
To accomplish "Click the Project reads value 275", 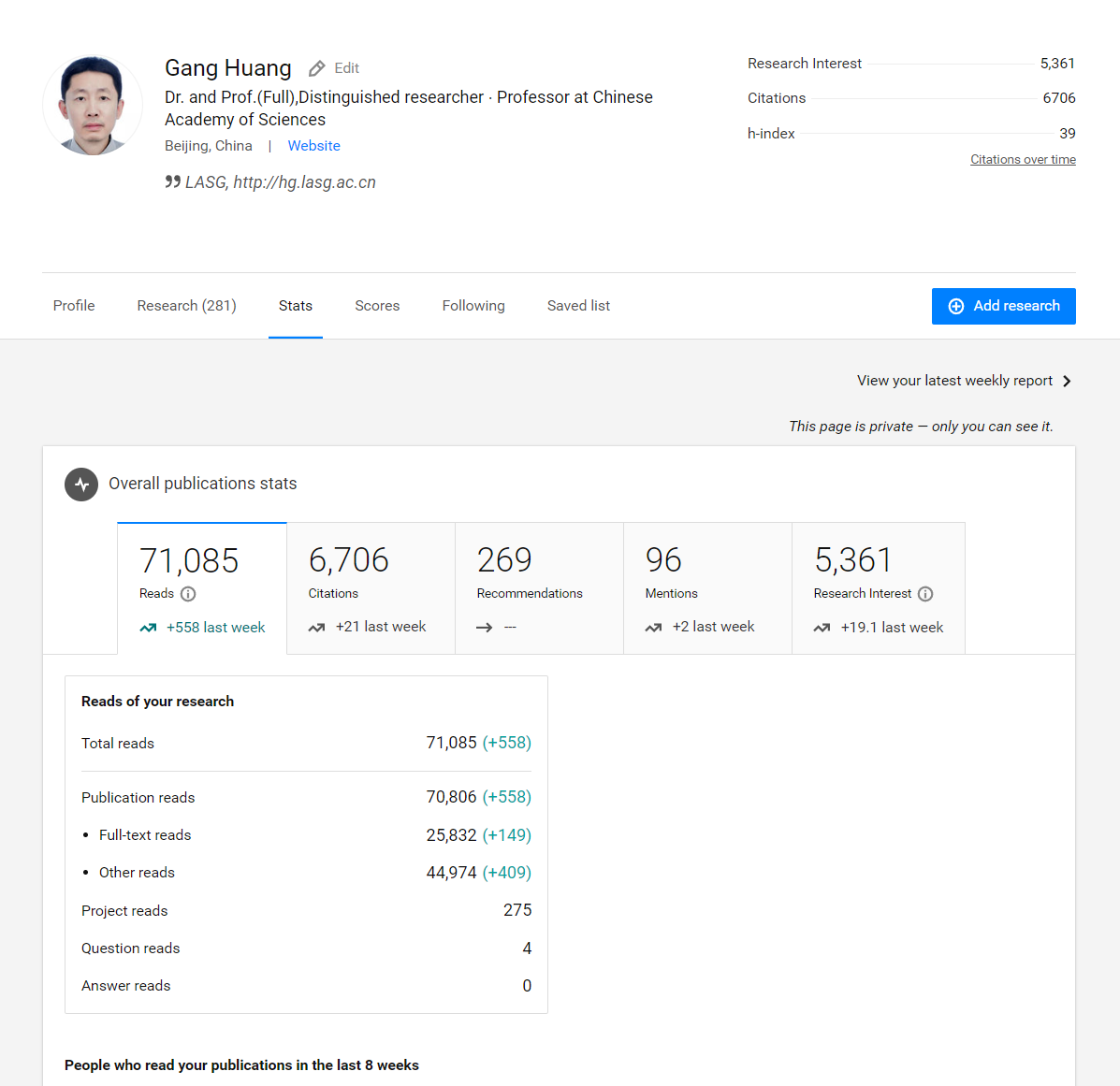I will [x=517, y=910].
